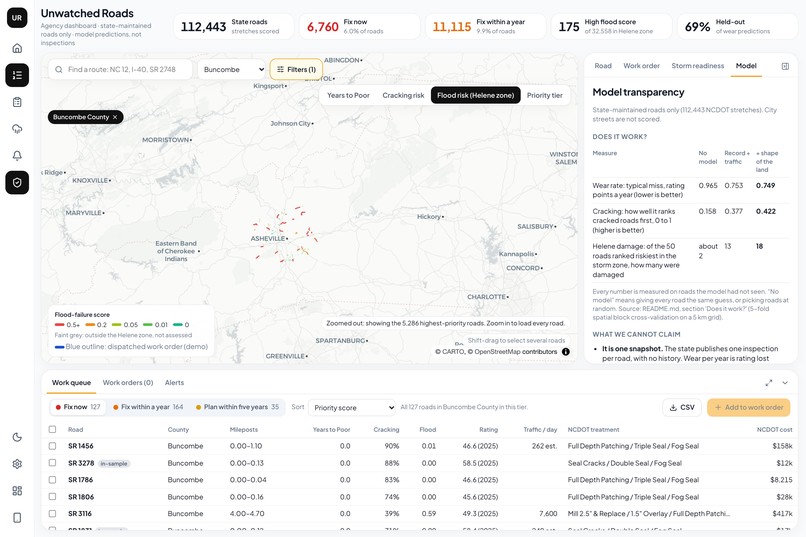Expand work queue panel to full size
This screenshot has height=537, width=806.
(x=769, y=383)
